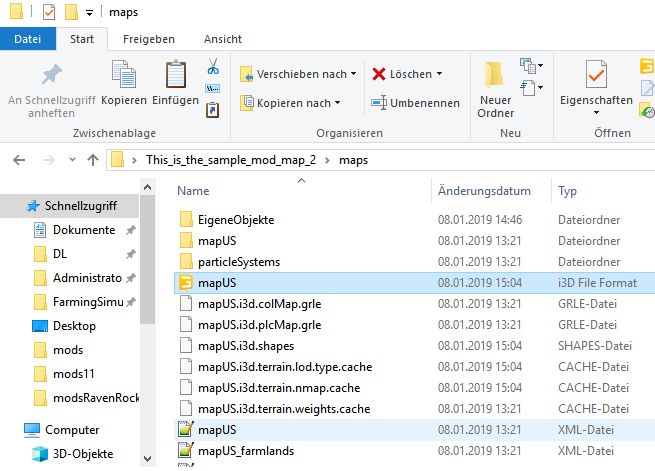Open the easy access dropdown icon
This screenshot has height=471, width=655.
point(531,88)
